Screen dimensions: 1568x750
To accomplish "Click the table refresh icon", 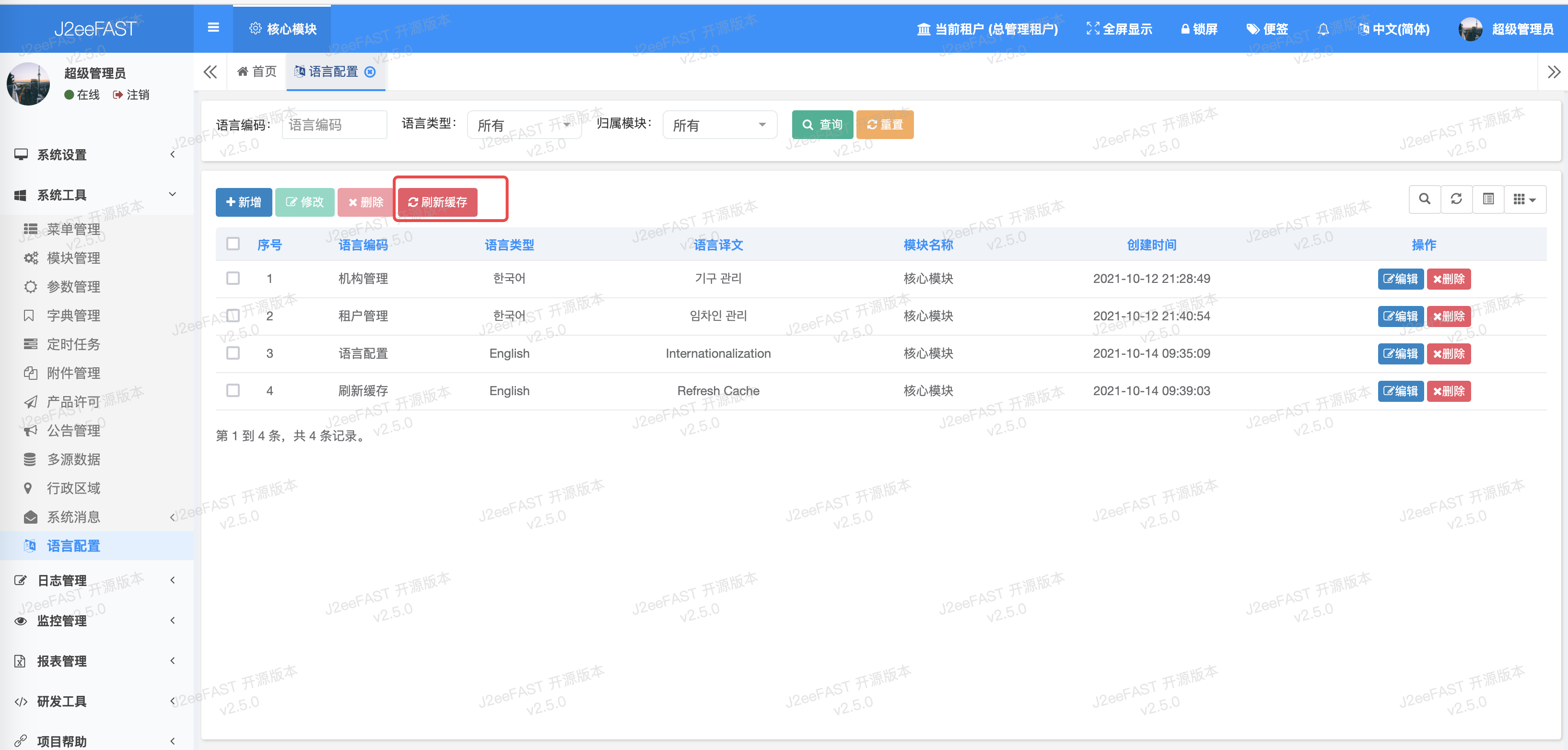I will pyautogui.click(x=1456, y=199).
